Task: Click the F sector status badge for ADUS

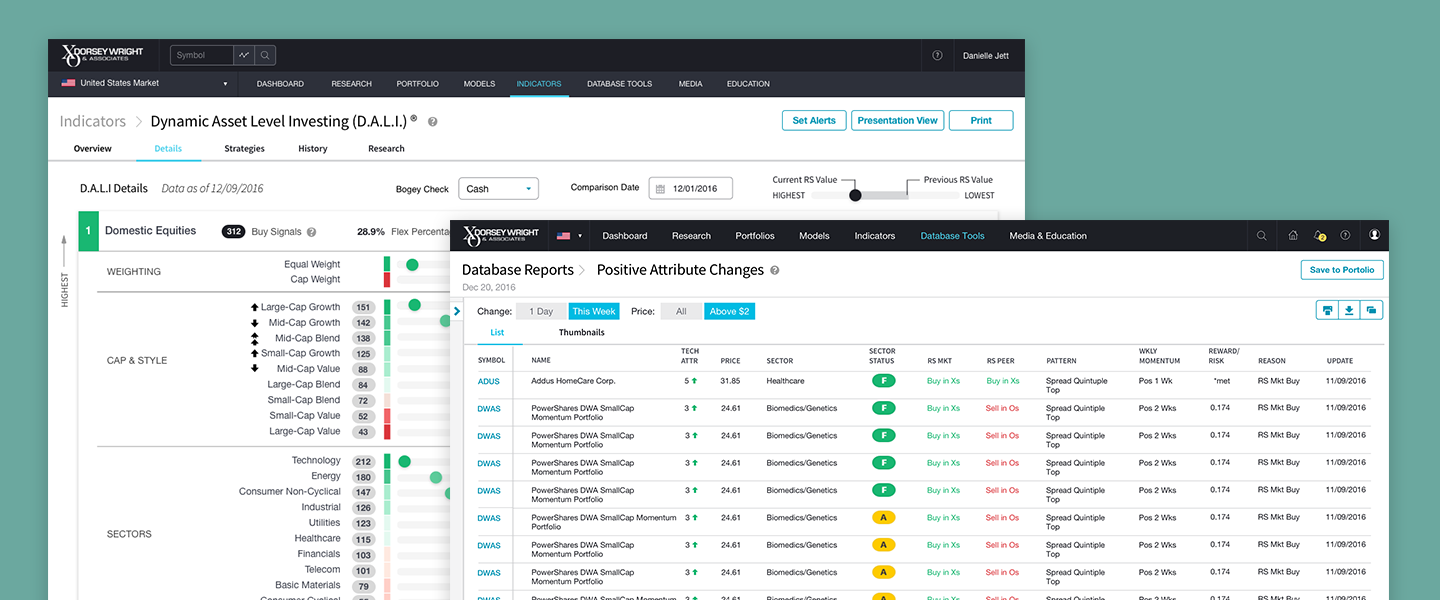Action: click(883, 381)
